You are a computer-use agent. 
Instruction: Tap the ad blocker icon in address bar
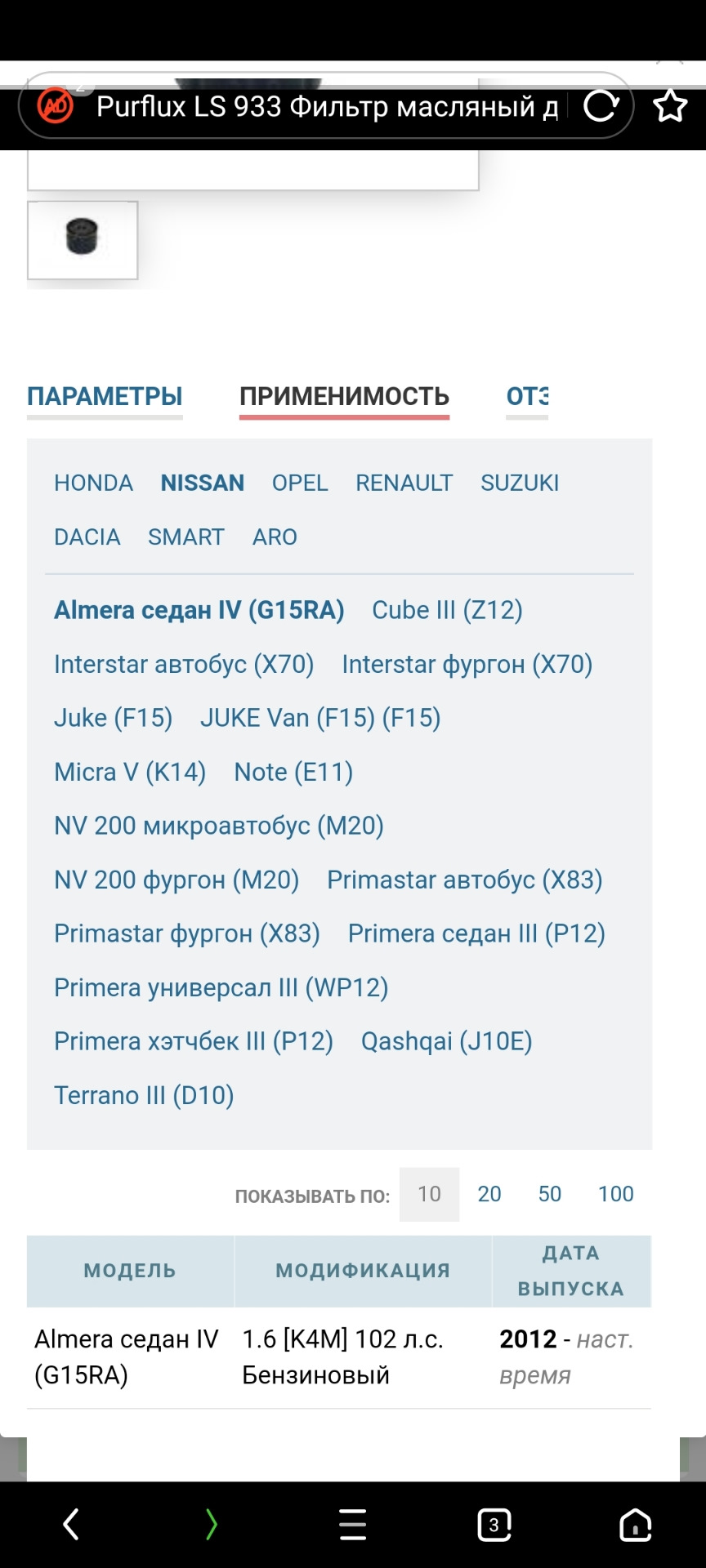(x=56, y=106)
